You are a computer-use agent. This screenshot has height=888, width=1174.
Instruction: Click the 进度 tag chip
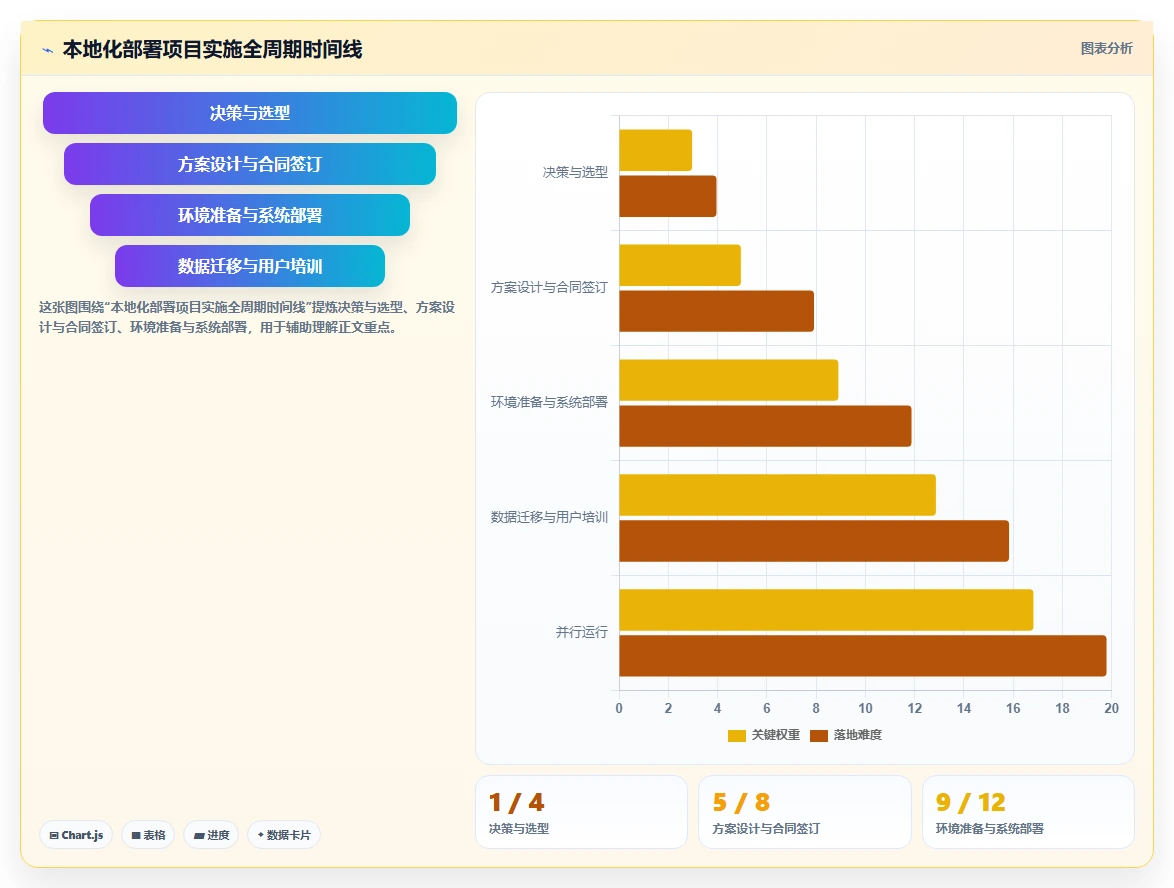coord(211,835)
